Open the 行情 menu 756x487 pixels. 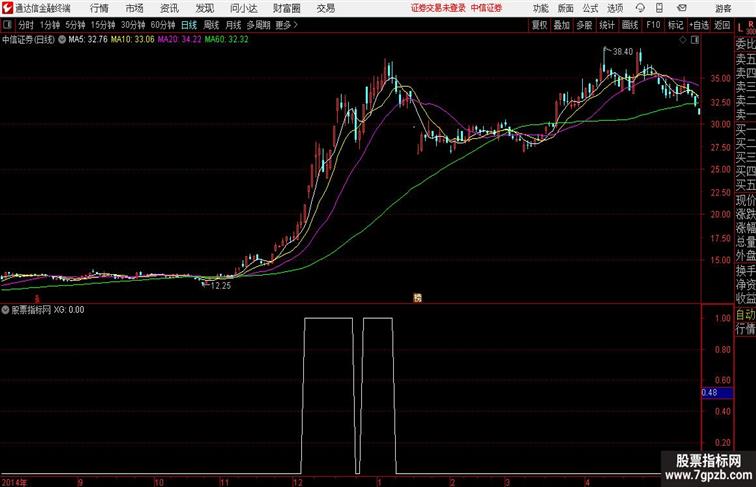(99, 8)
